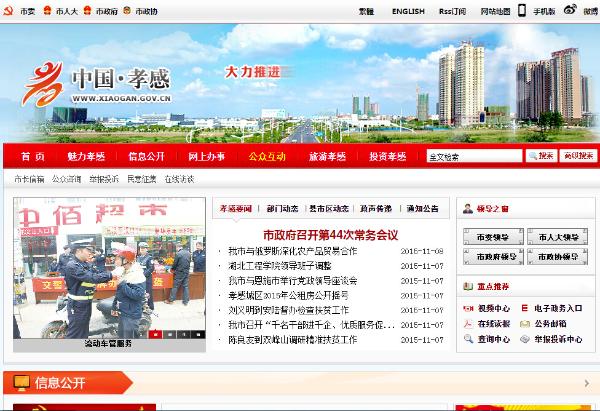Open the 手机版 mobile phone icon
Screen dimensions: 600x411
(522, 10)
